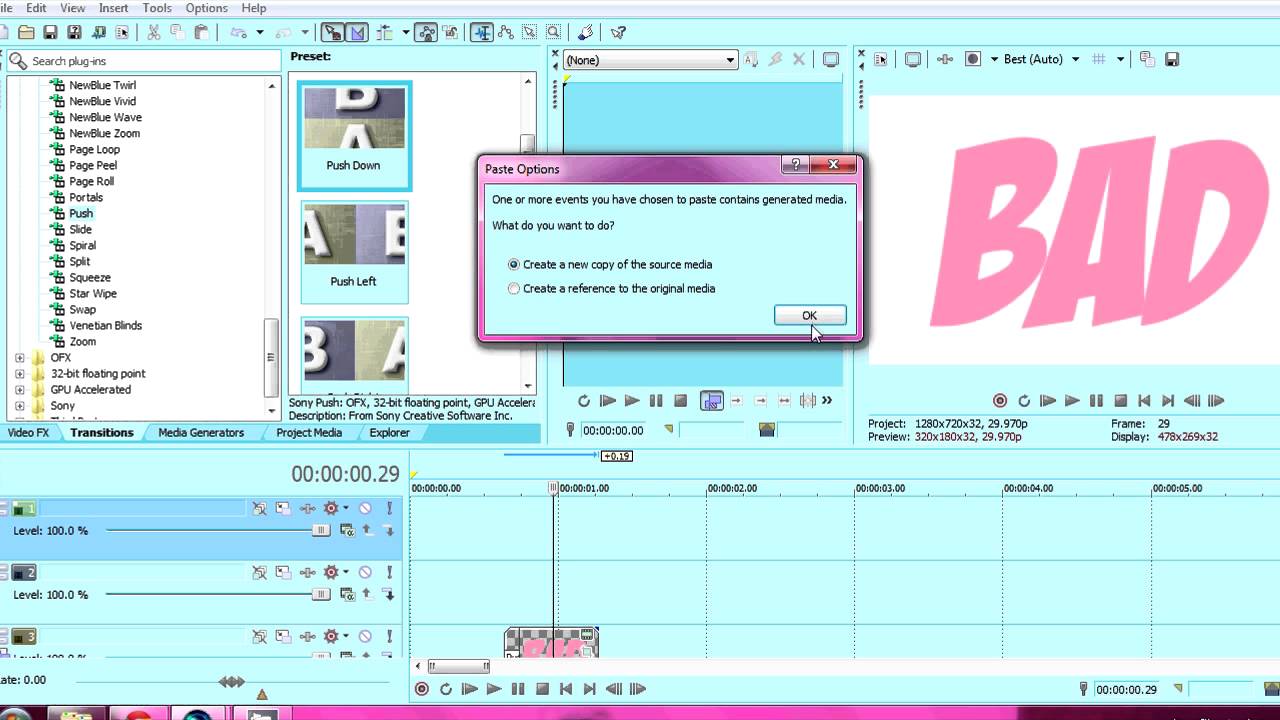Open track 1 Track Motion
The height and width of the screenshot is (720, 1280).
(x=283, y=508)
